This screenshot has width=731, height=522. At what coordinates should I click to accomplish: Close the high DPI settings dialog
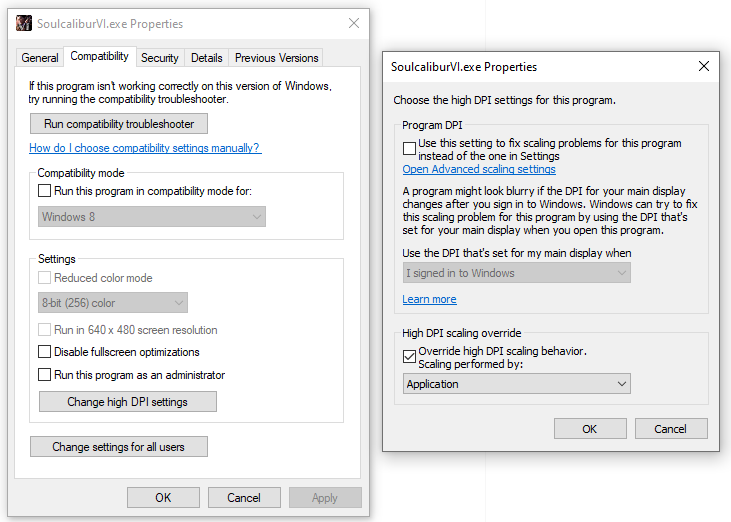[704, 67]
